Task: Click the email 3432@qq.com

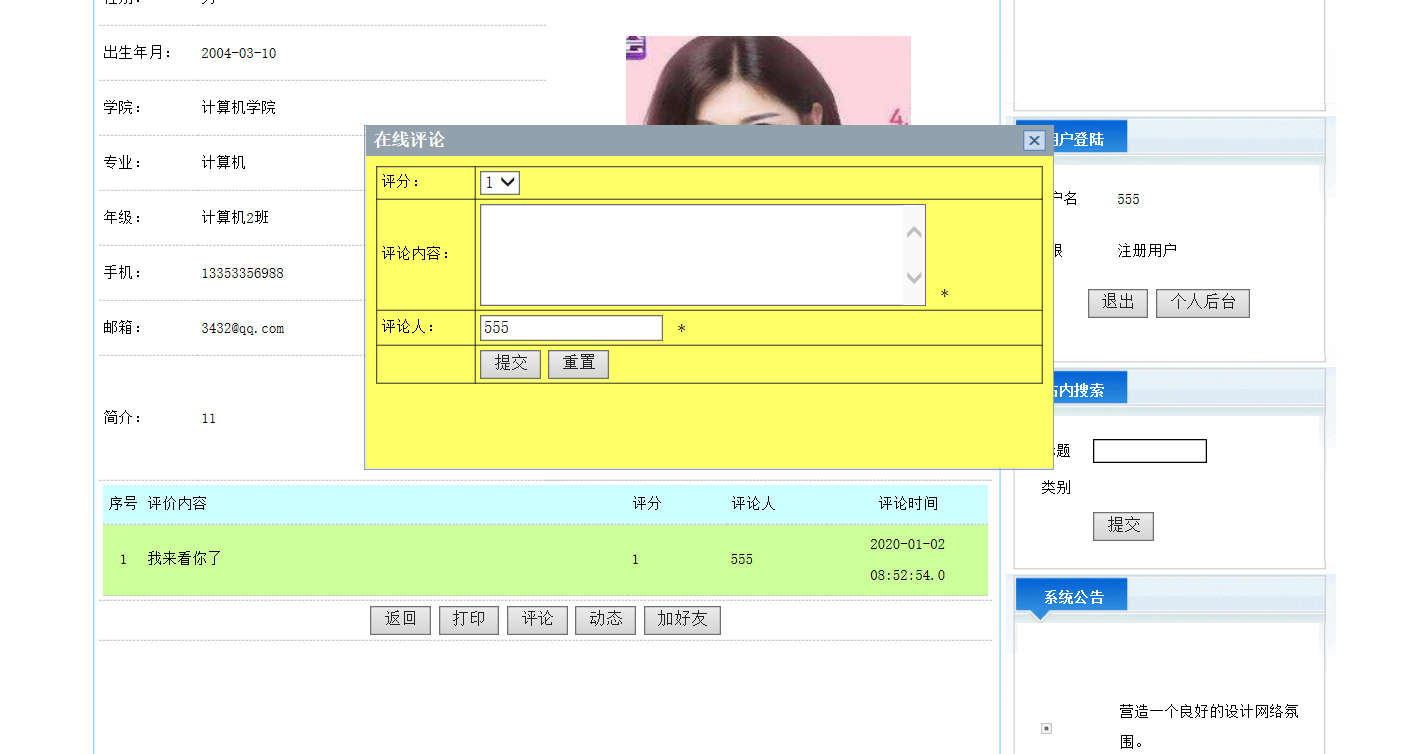Action: point(242,328)
